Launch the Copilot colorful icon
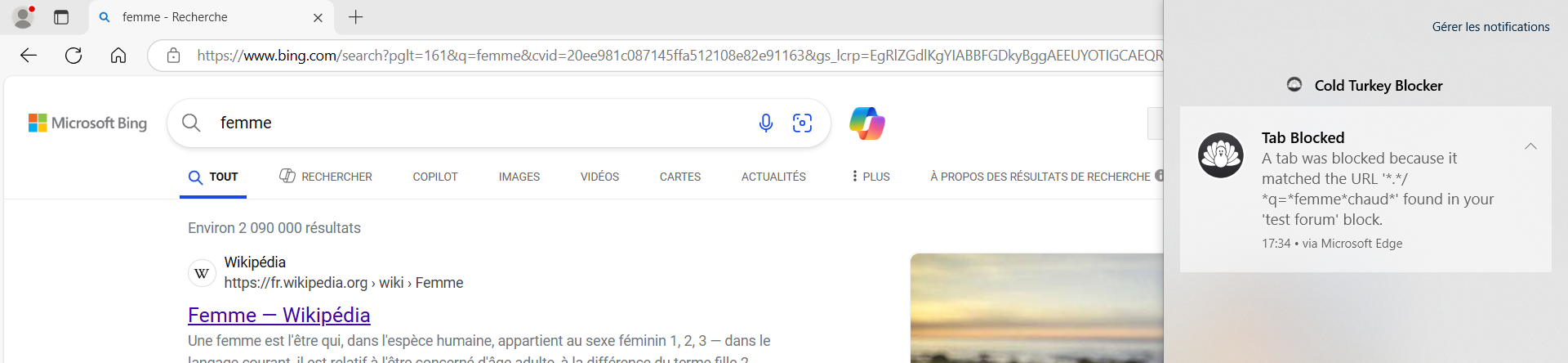Screen dimensions: 1568x363 867,123
